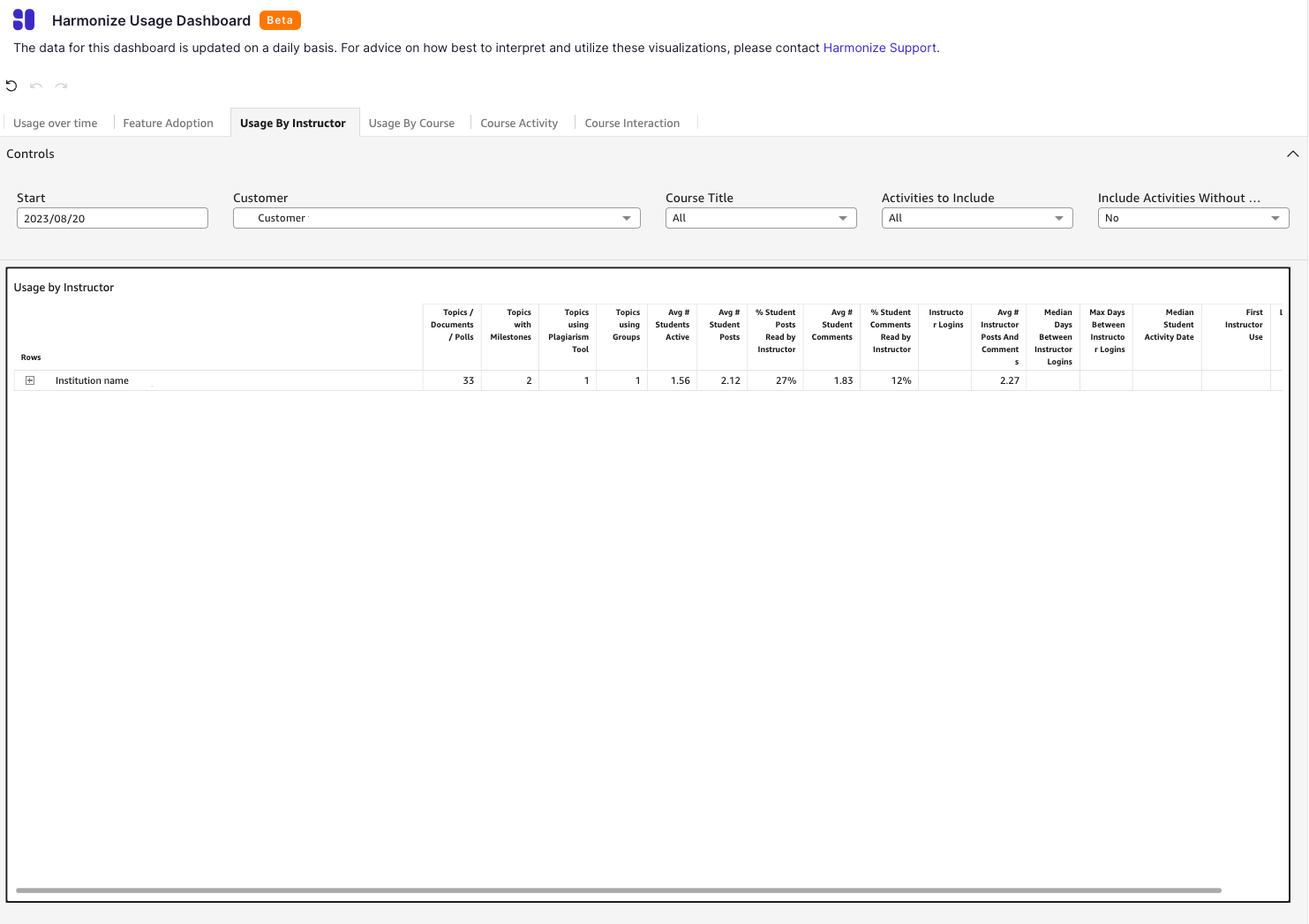Collapse the Controls panel chevron
Viewport: 1309px width, 924px height.
click(1292, 154)
